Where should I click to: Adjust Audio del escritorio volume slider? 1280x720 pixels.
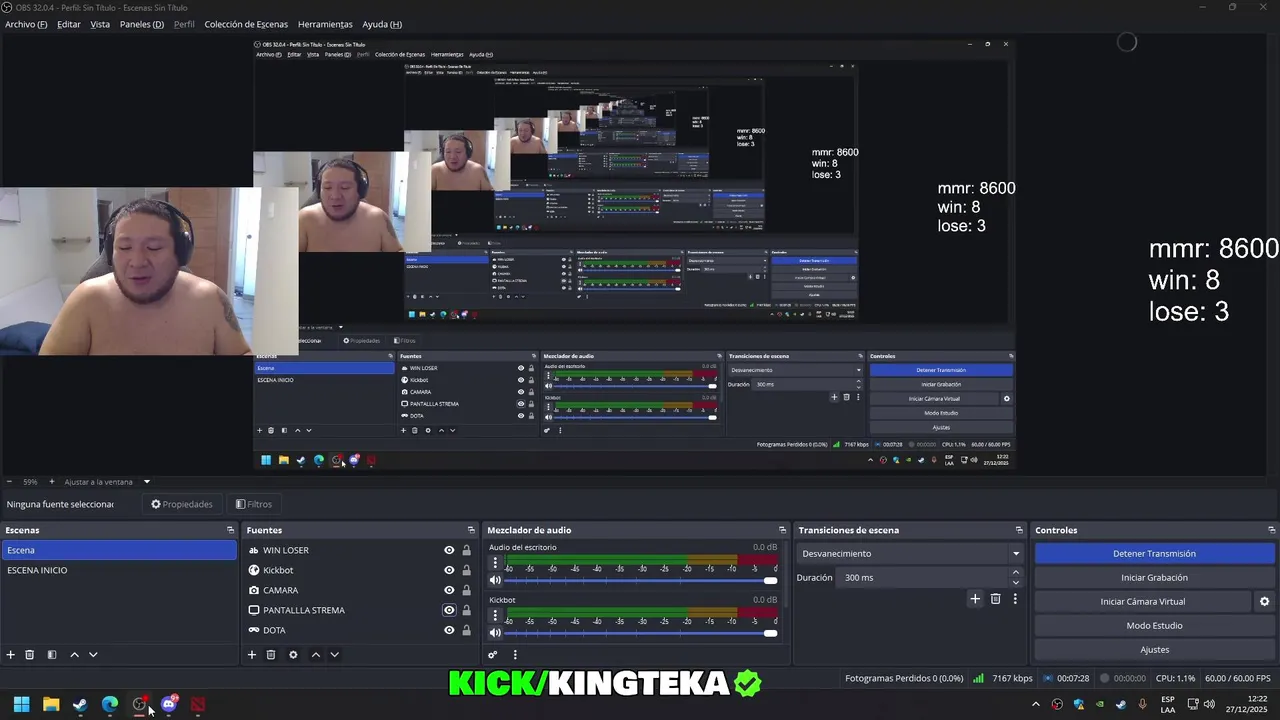point(640,580)
